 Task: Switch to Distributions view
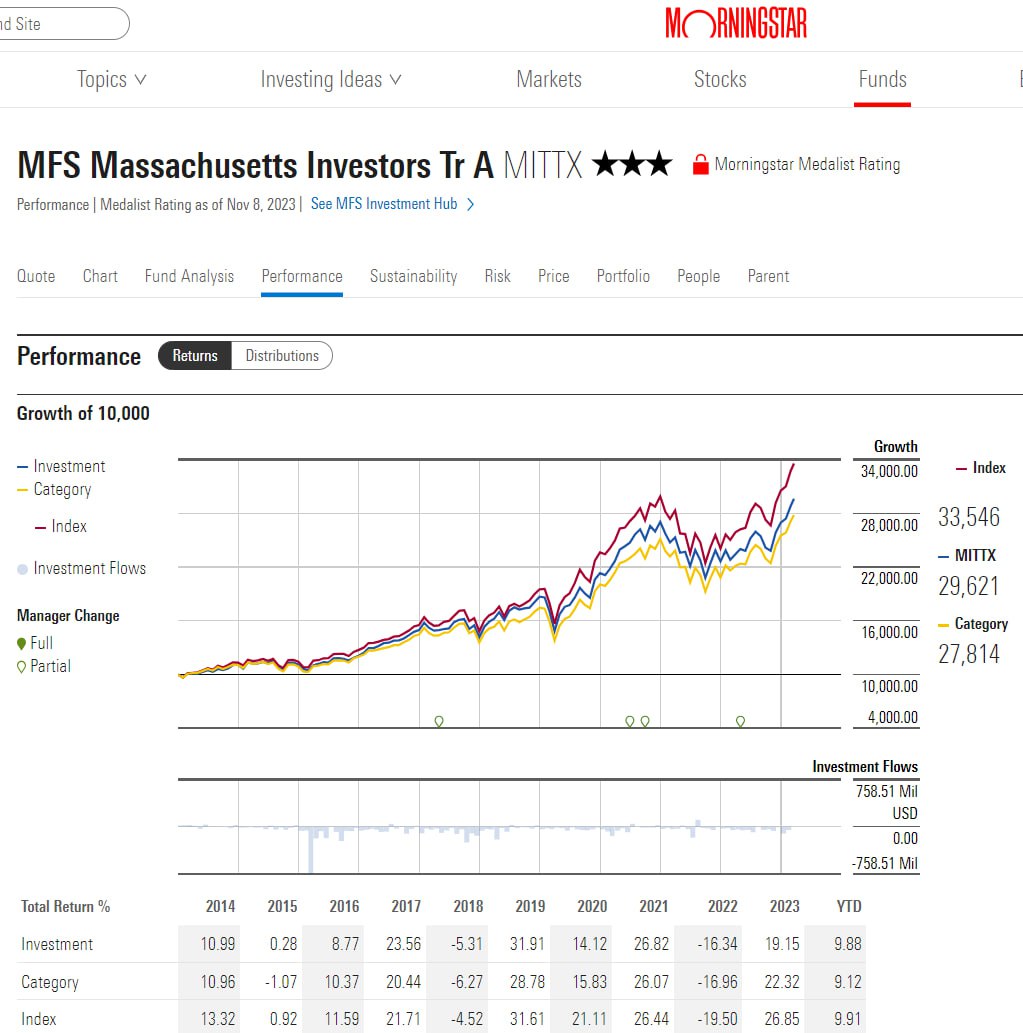282,356
